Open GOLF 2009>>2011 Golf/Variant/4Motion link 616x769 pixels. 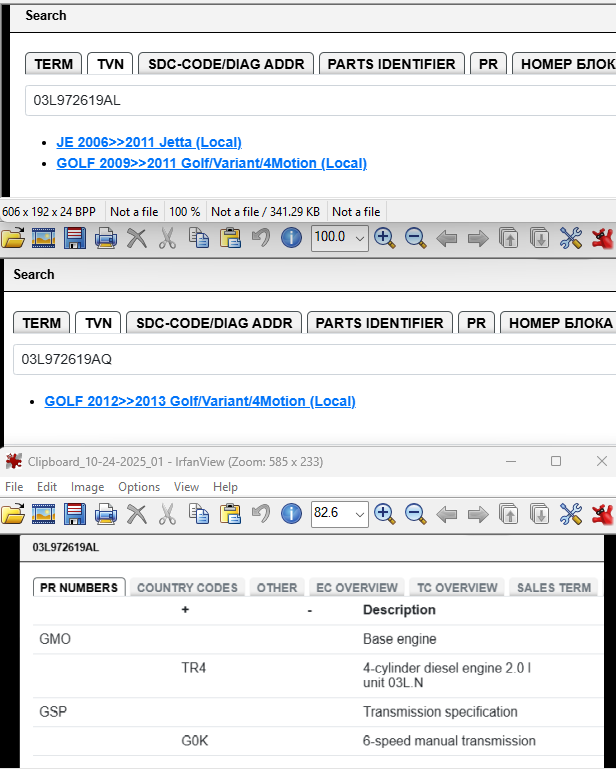[211, 163]
